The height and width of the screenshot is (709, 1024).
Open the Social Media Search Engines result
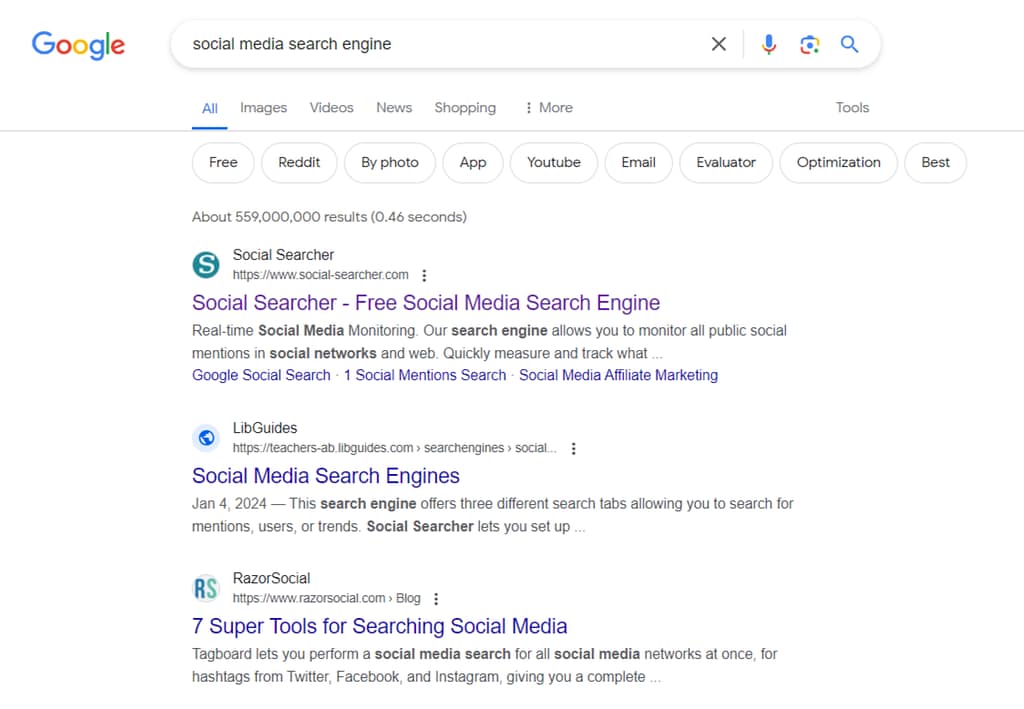tap(326, 476)
